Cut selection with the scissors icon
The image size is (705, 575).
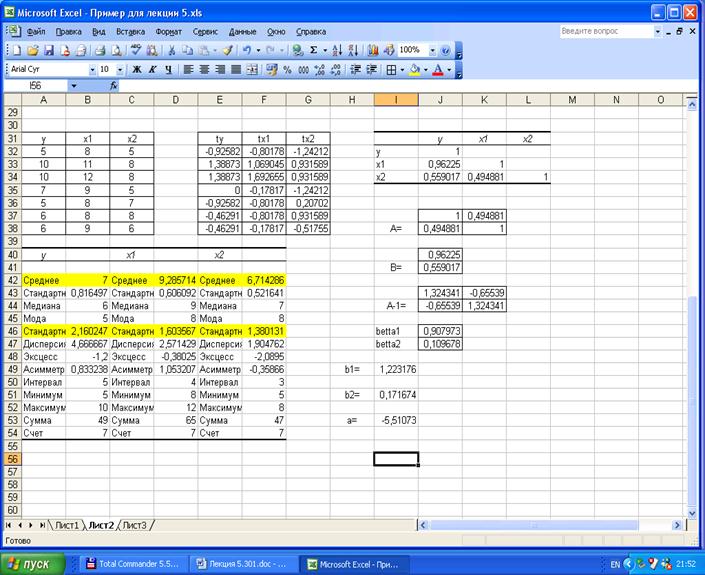tap(171, 50)
